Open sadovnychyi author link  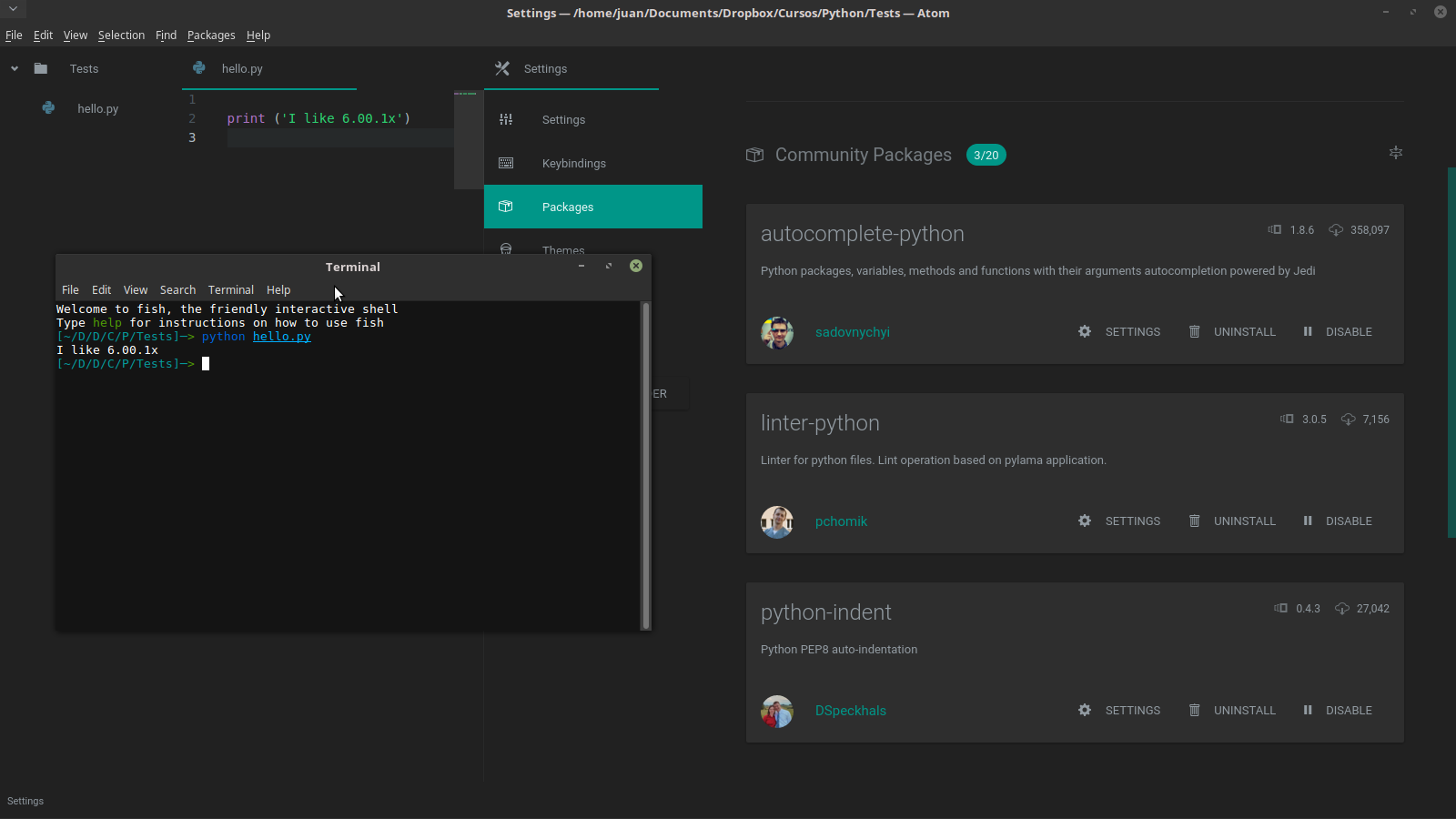pyautogui.click(x=853, y=332)
